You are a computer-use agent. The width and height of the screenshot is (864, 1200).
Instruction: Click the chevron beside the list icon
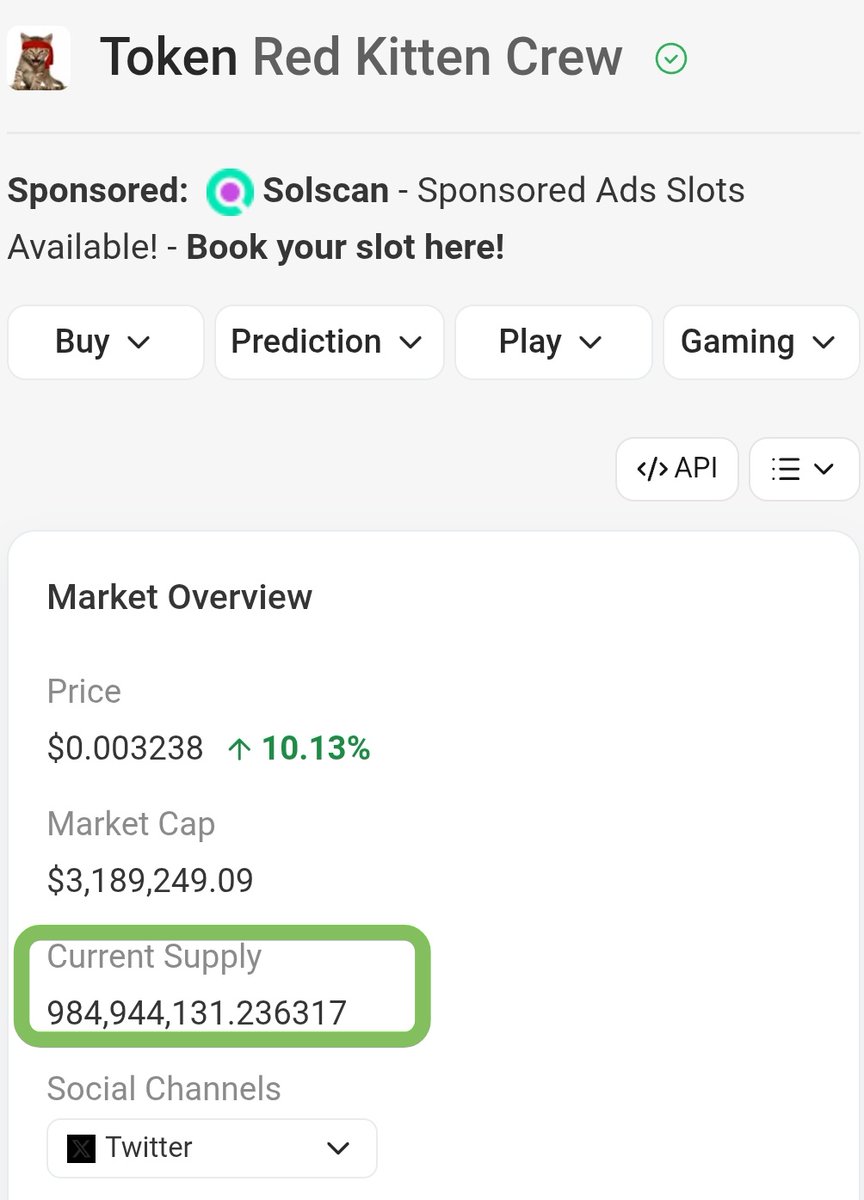click(x=824, y=469)
